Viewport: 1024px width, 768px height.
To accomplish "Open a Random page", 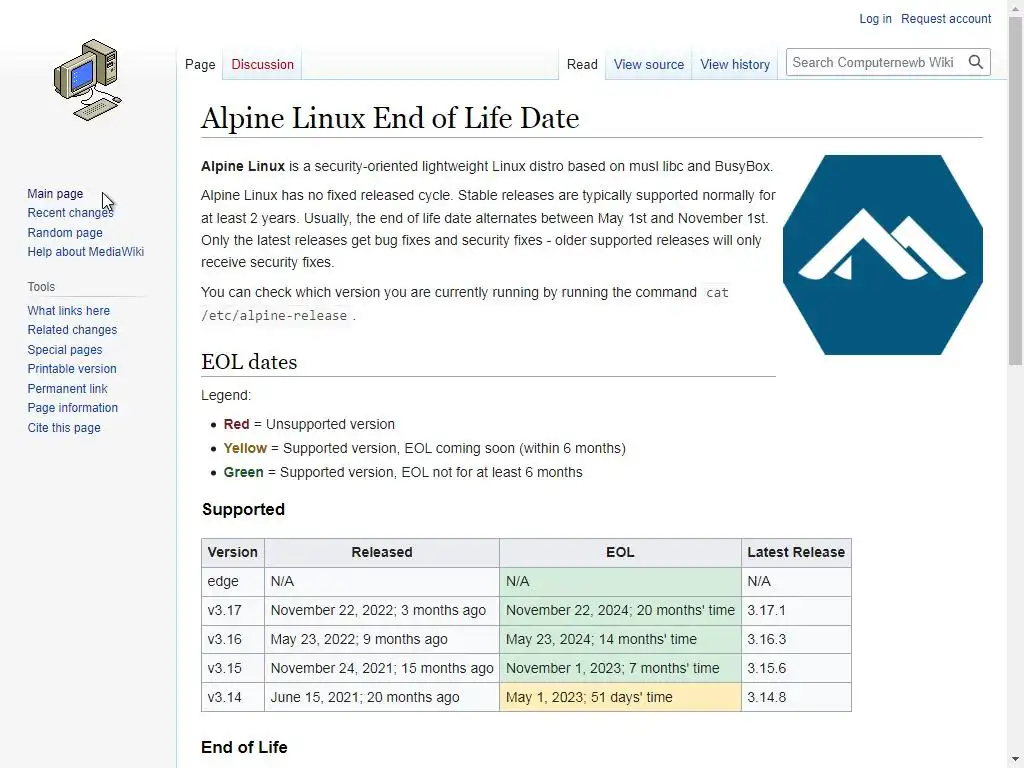I will pyautogui.click(x=65, y=232).
